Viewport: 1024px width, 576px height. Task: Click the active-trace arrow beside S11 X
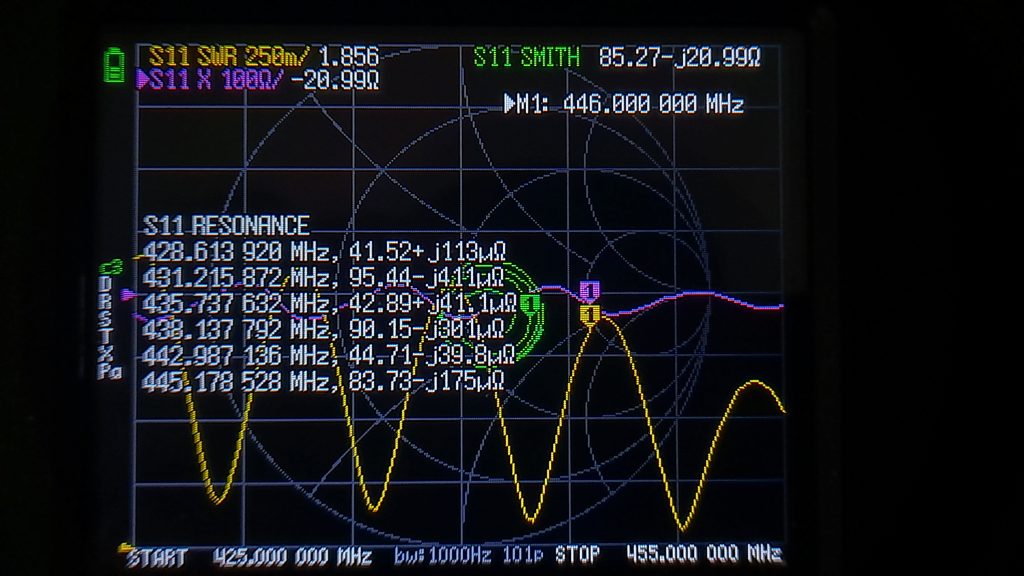click(x=142, y=81)
